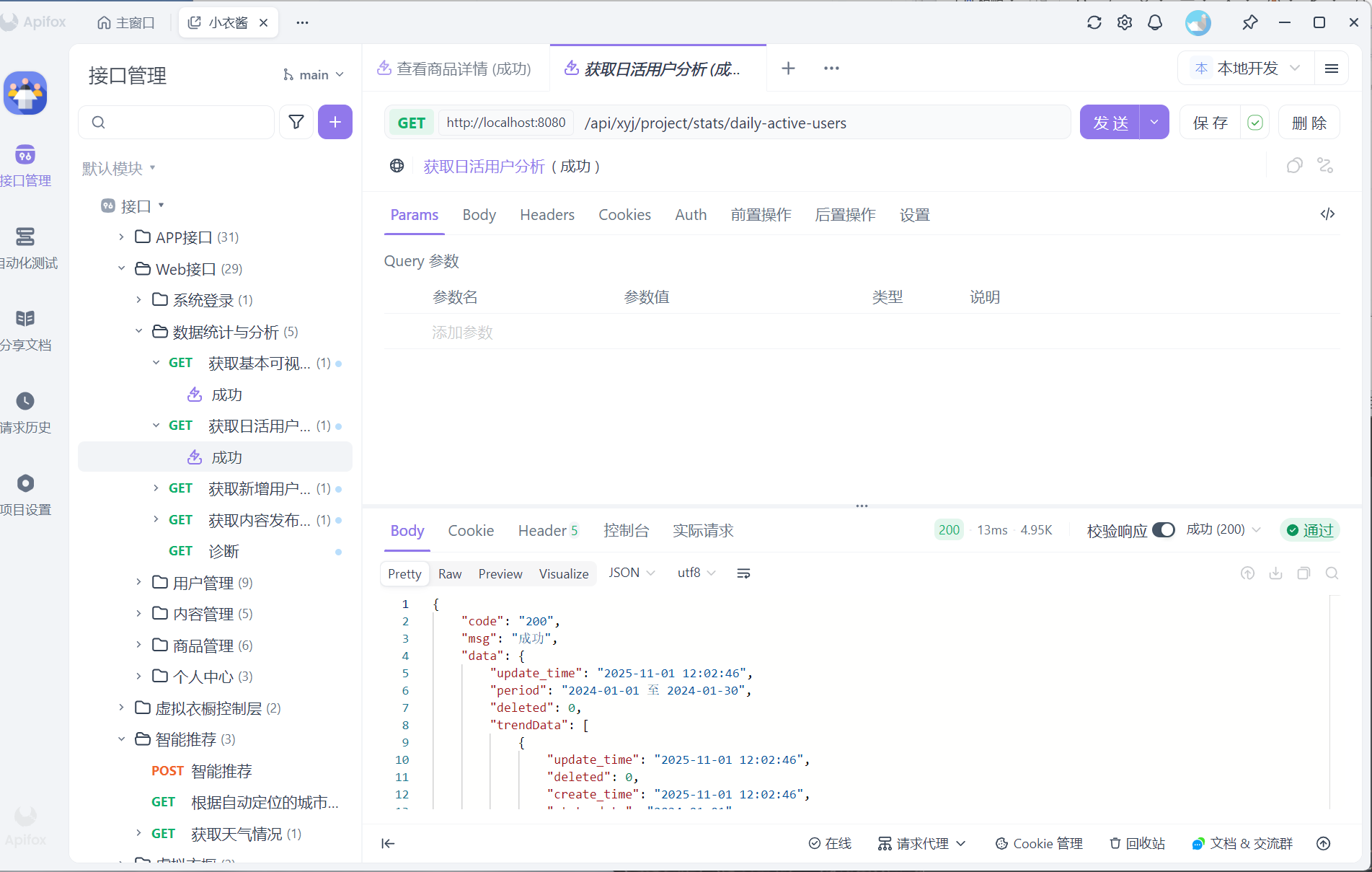The height and width of the screenshot is (872, 1372).
Task: Click the 删除 delete button
Action: [1309, 123]
